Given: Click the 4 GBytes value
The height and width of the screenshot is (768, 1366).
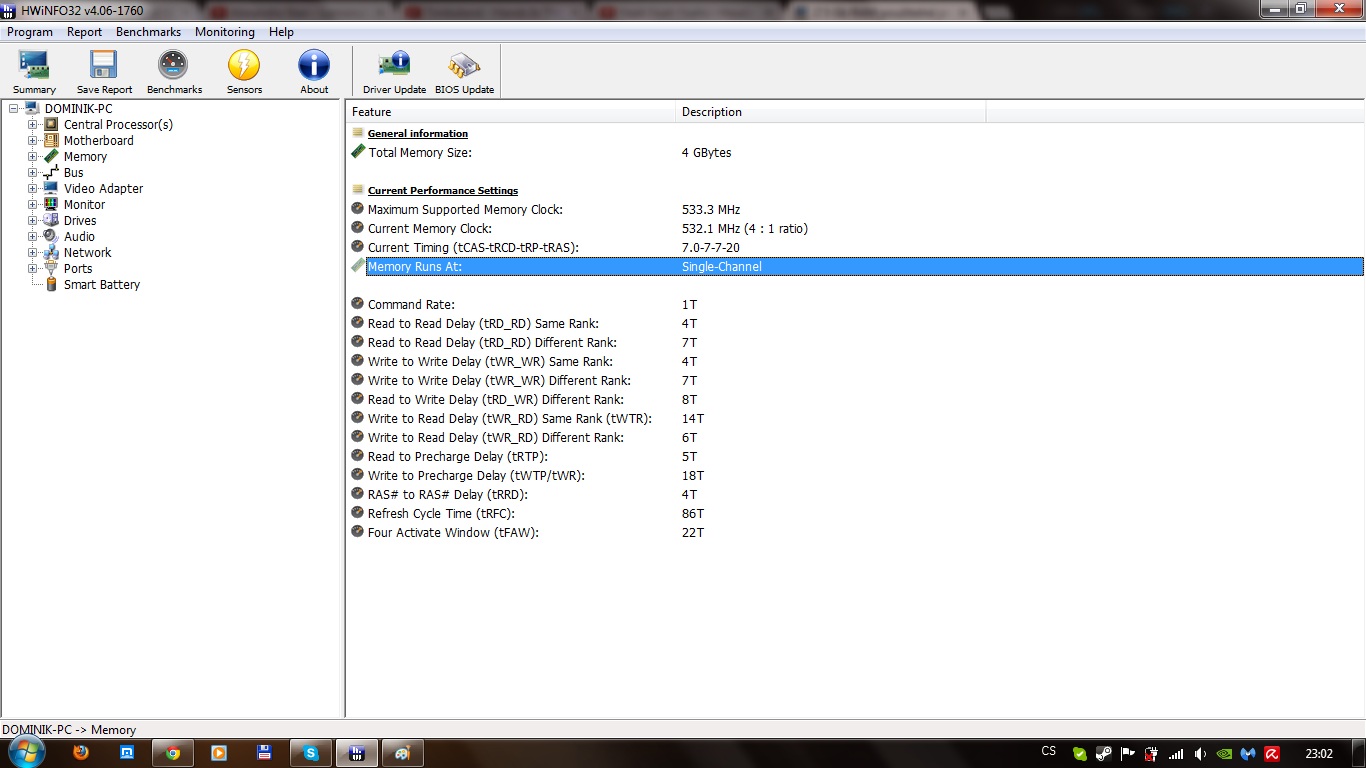Looking at the screenshot, I should (706, 153).
